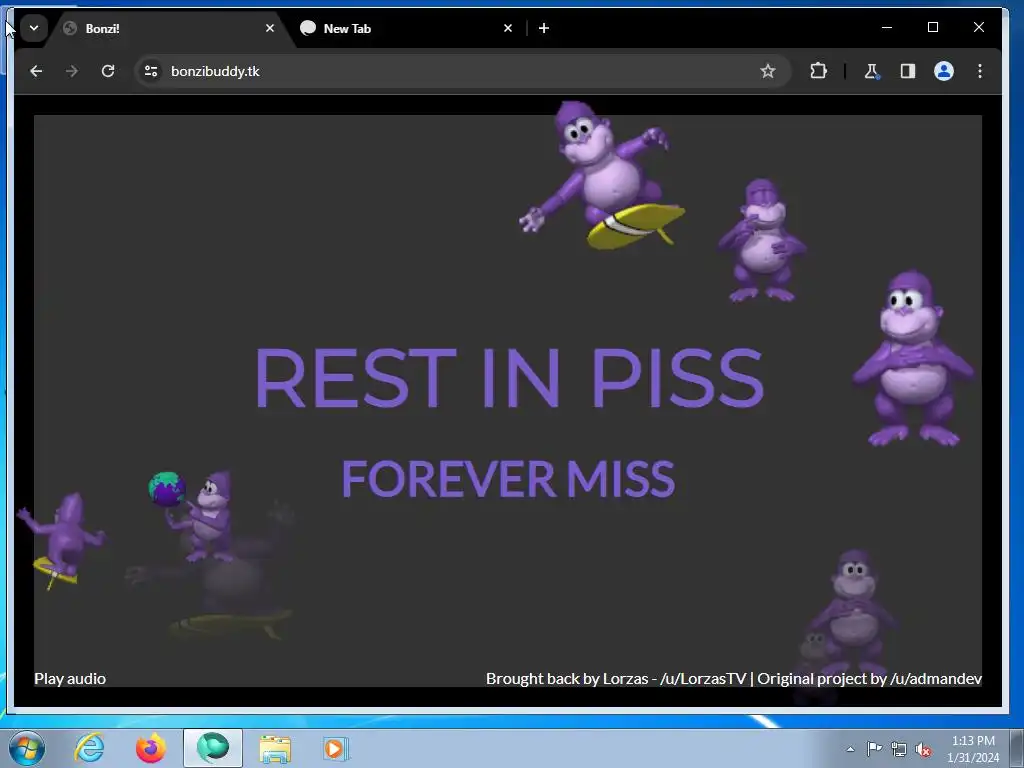Open Chrome Labs flask icon
The image size is (1024, 768).
pos(871,71)
